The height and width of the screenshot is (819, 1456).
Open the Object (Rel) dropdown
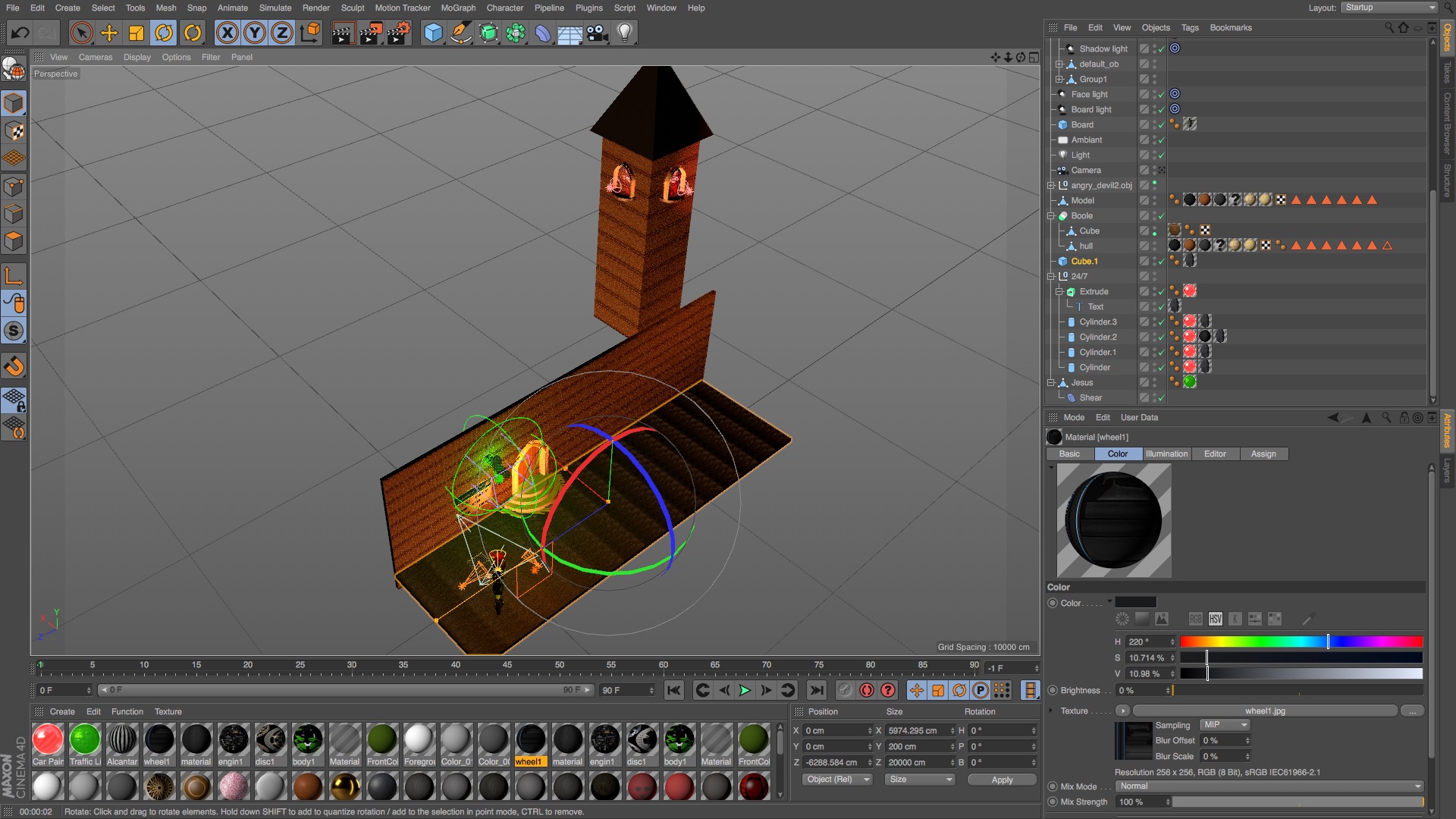pyautogui.click(x=837, y=780)
